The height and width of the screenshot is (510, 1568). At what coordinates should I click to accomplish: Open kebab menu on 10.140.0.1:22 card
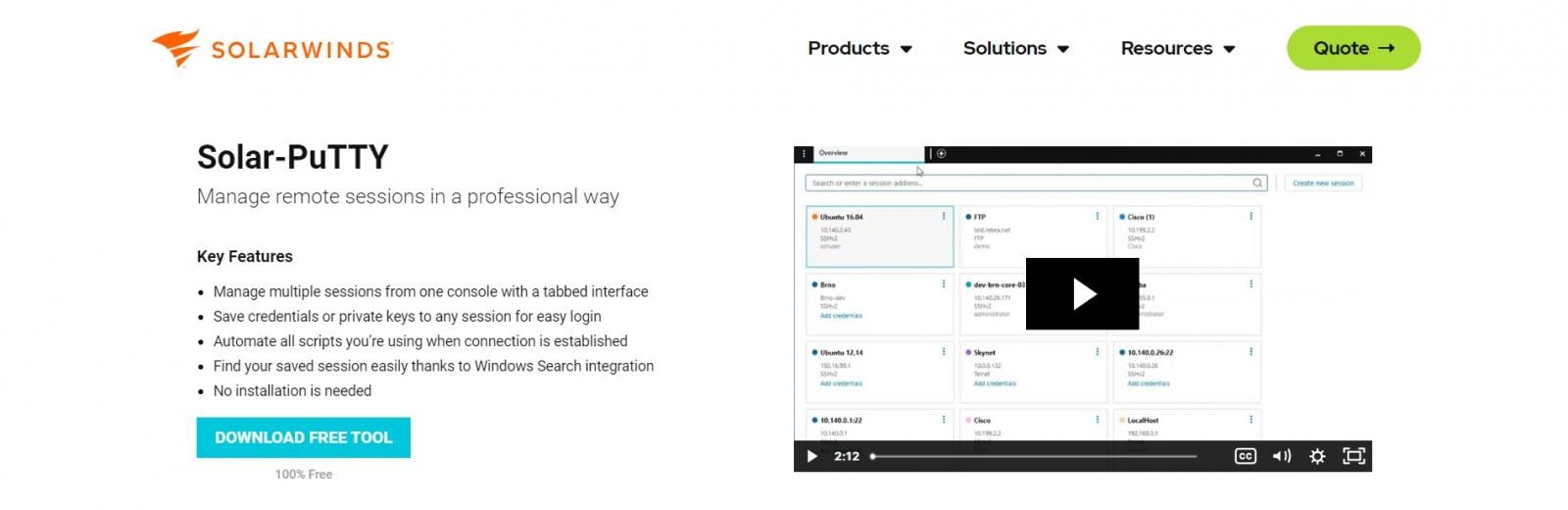point(944,420)
